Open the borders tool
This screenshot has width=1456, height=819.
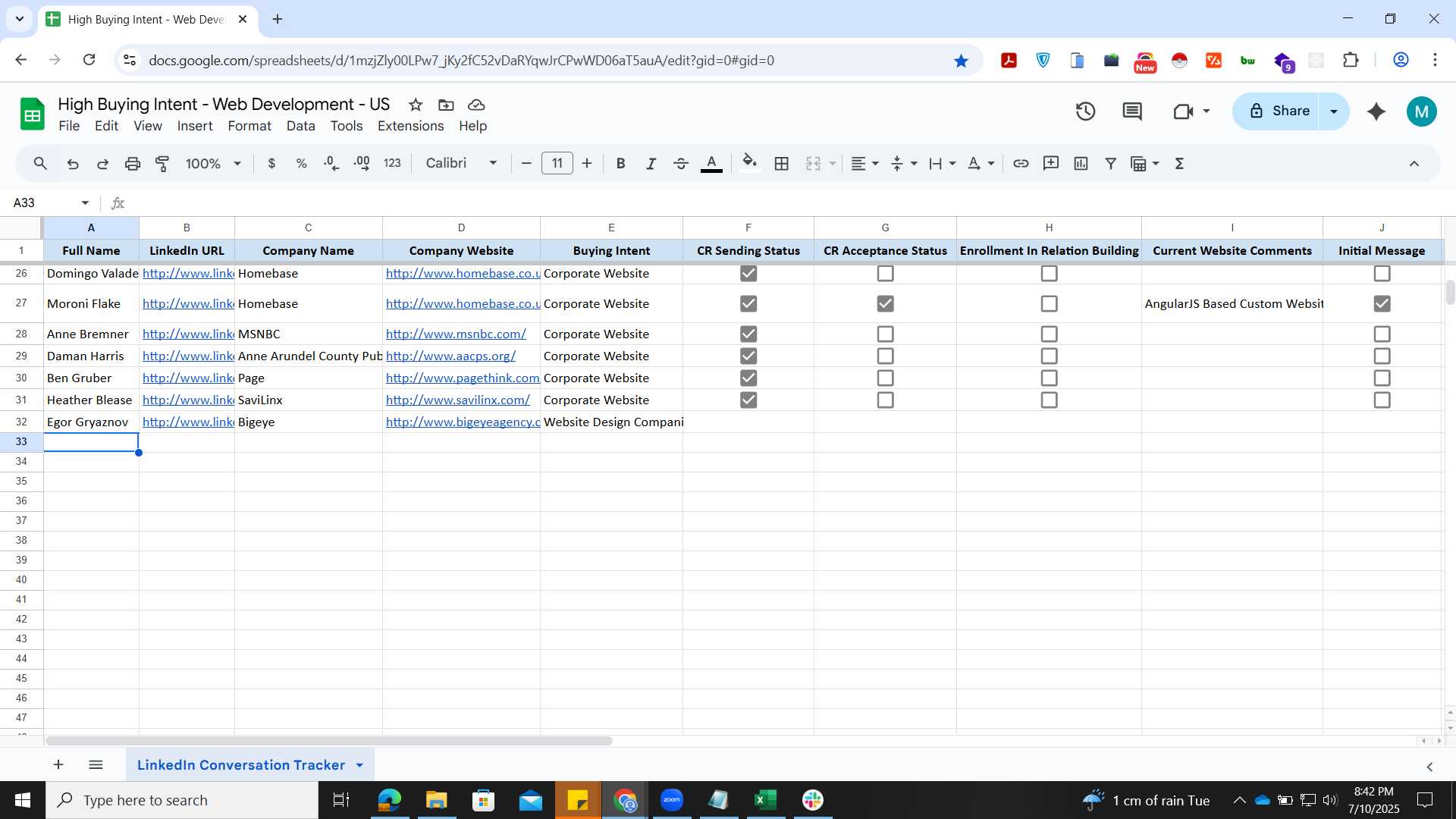coord(782,163)
